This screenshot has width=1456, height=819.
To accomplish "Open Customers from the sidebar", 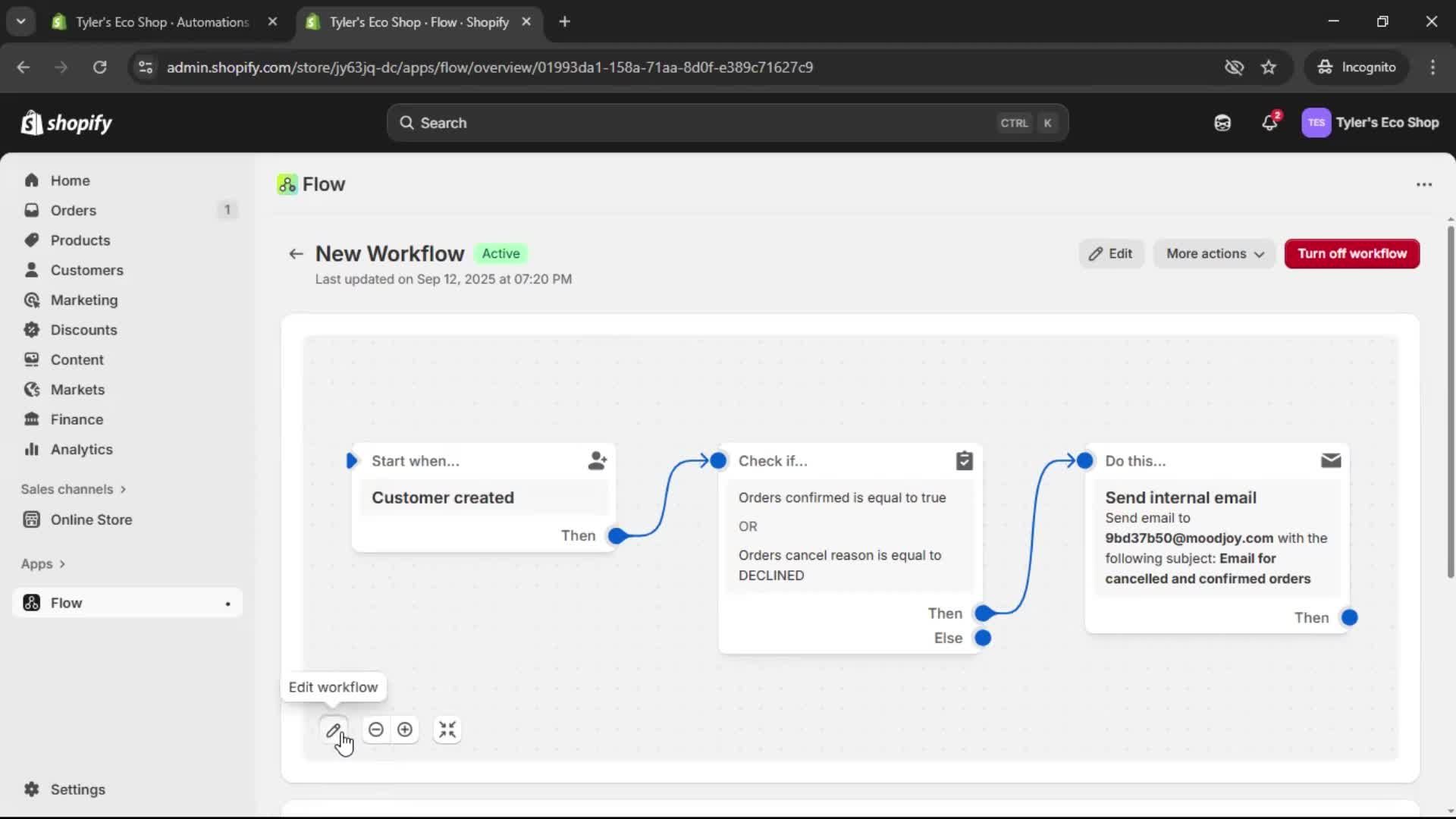I will tap(86, 270).
